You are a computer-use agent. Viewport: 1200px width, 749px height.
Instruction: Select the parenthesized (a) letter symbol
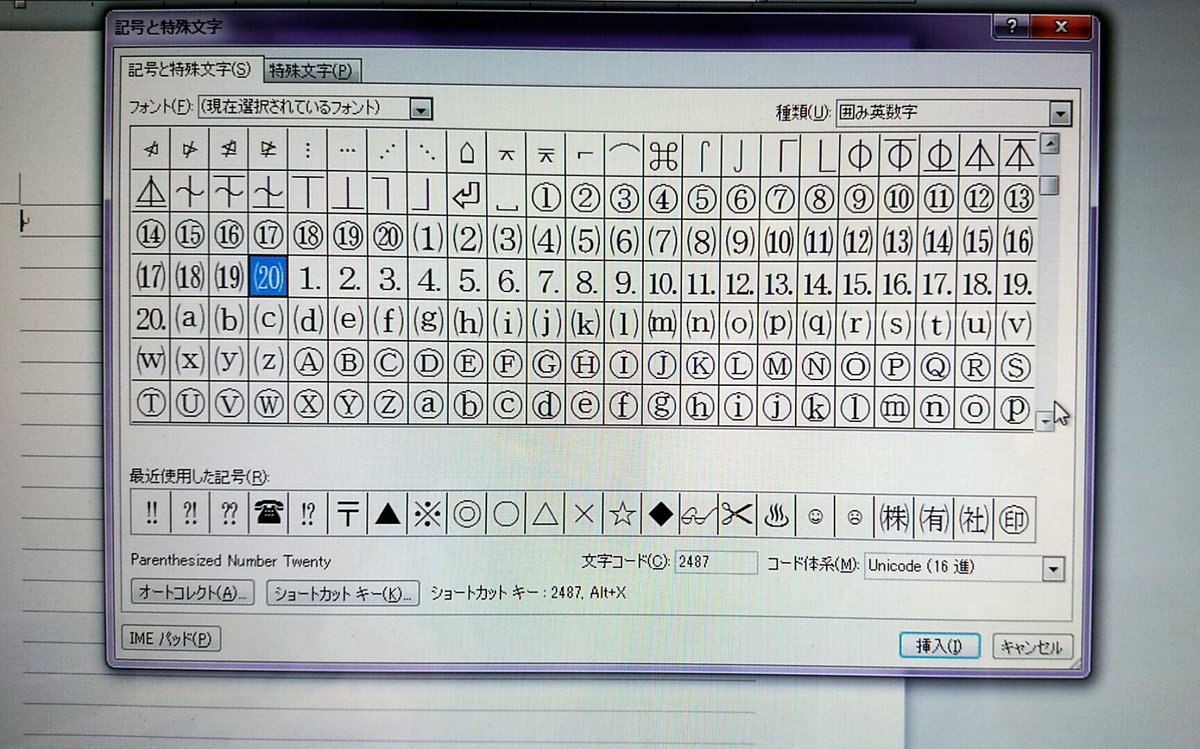[189, 319]
